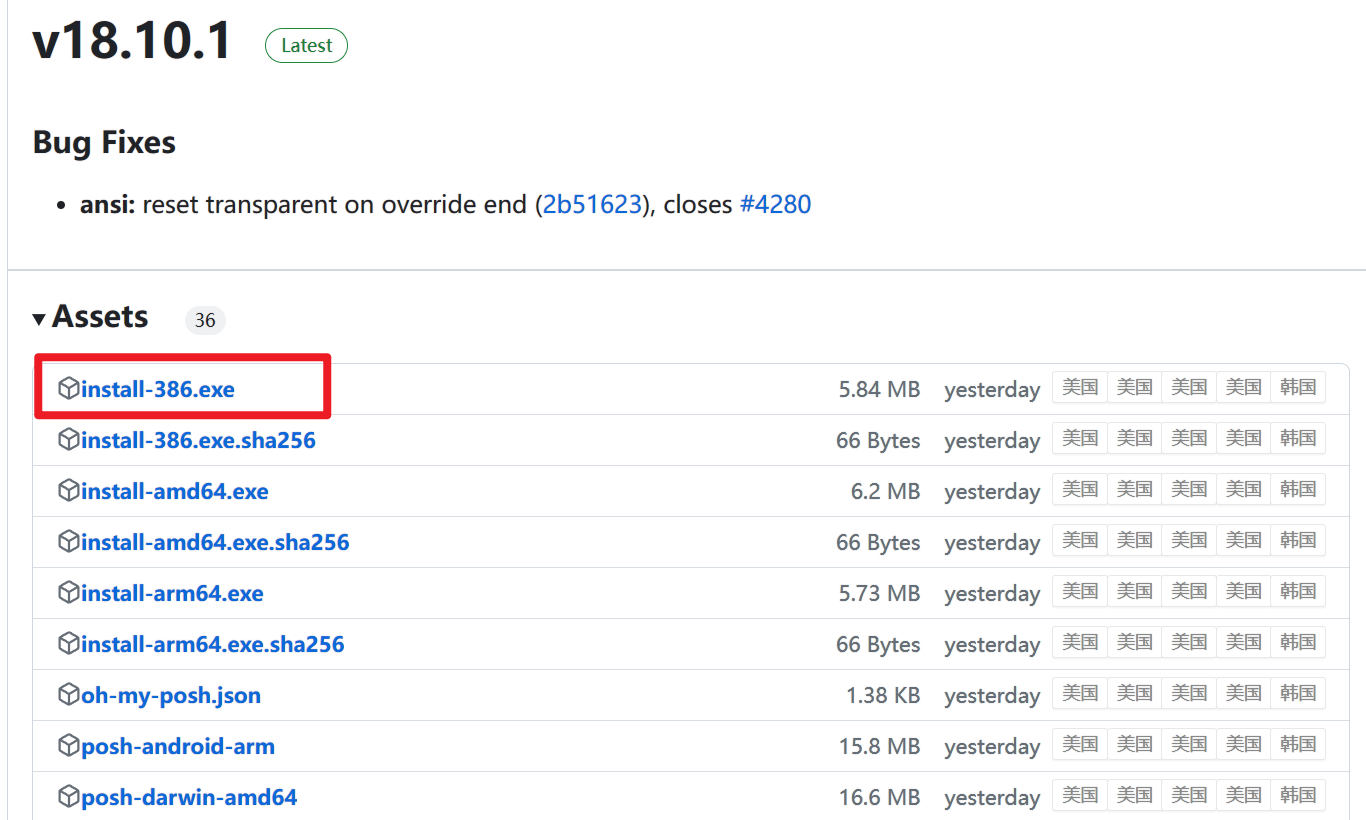
Task: Click the v18.10.1 release title
Action: tap(132, 42)
